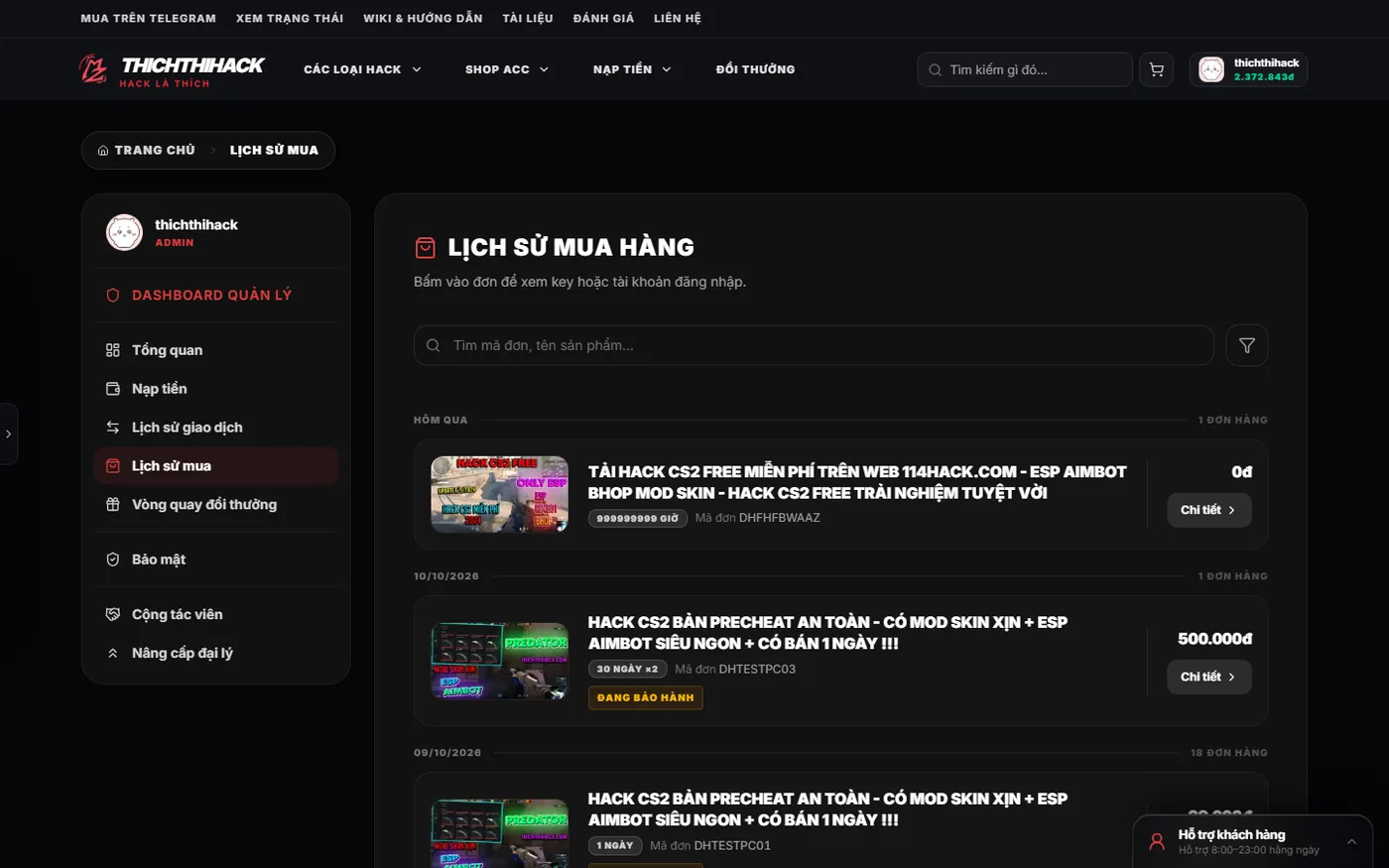1389x868 pixels.
Task: Go to Đổi thưởng page
Action: [x=755, y=69]
